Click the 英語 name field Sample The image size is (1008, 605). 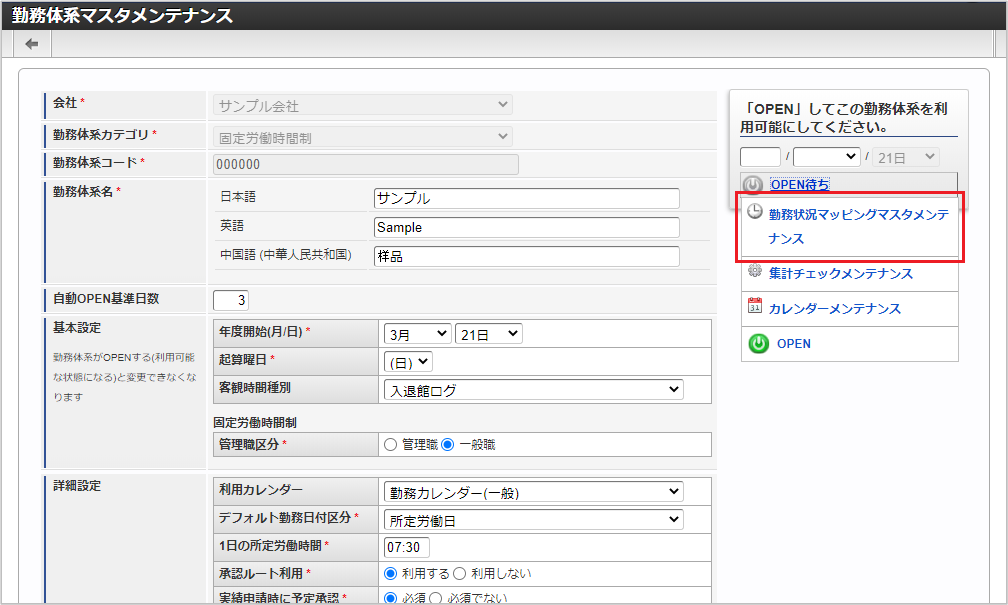point(526,227)
